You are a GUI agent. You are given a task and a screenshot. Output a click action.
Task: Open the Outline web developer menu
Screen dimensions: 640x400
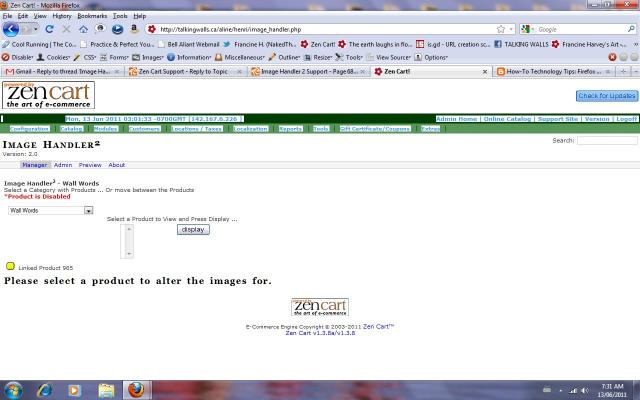284,58
